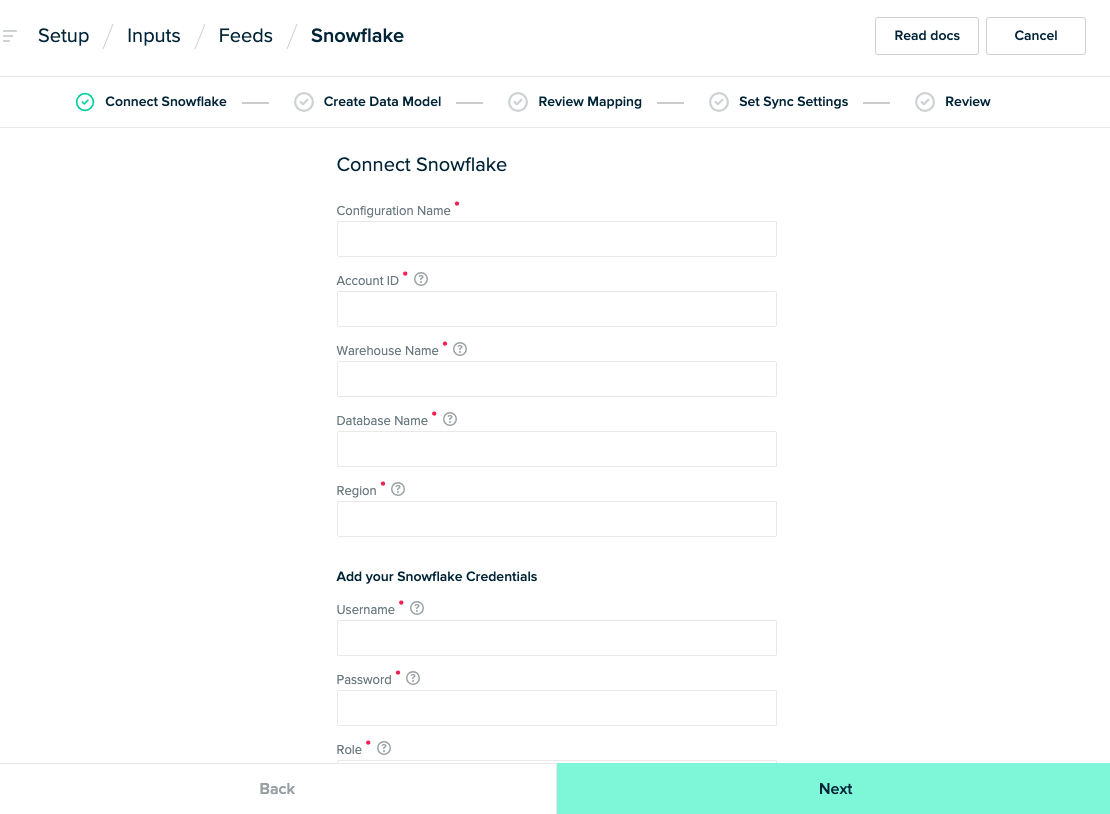Viewport: 1110px width, 814px height.
Task: Click the Warehouse Name help icon
Action: coord(460,350)
